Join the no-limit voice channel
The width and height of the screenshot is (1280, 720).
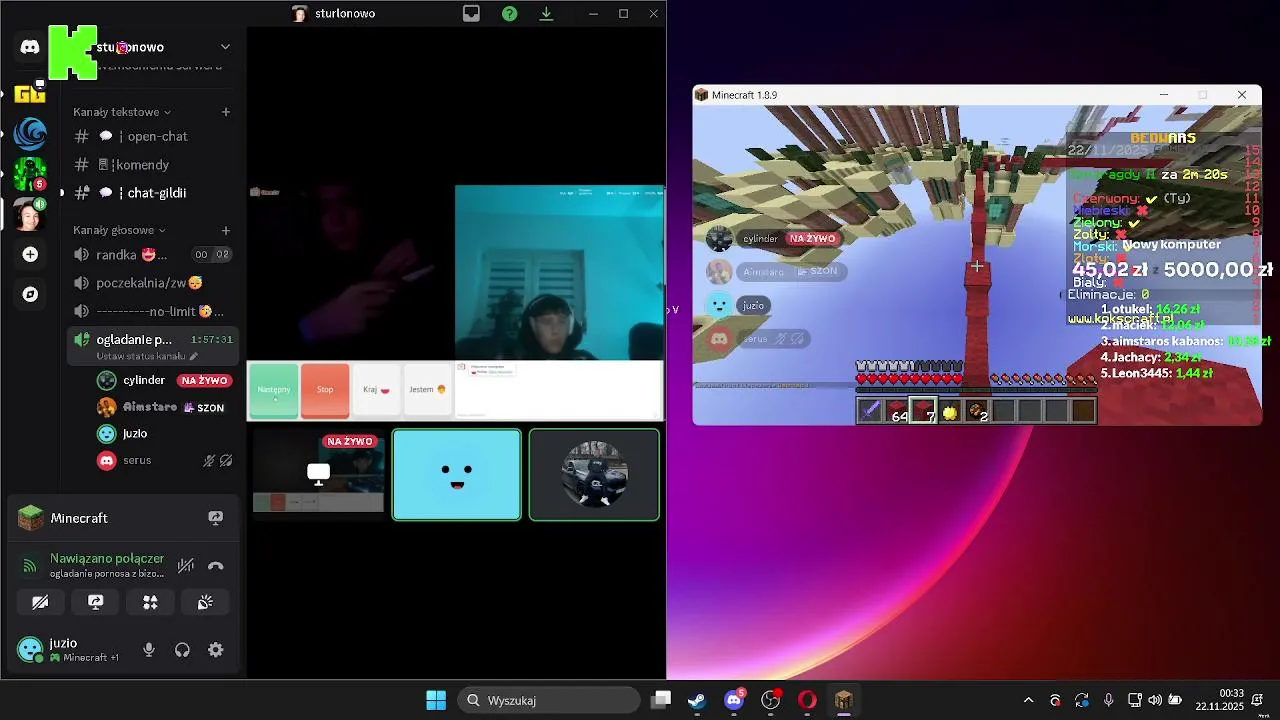tap(153, 311)
